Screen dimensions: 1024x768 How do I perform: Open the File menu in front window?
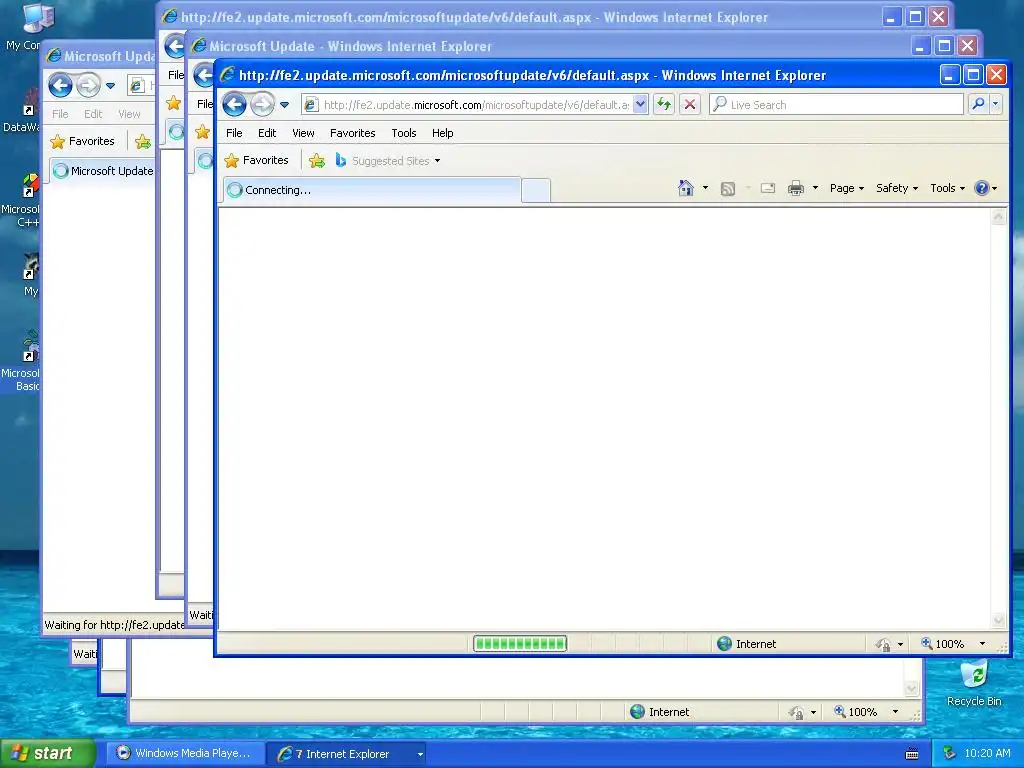point(234,133)
